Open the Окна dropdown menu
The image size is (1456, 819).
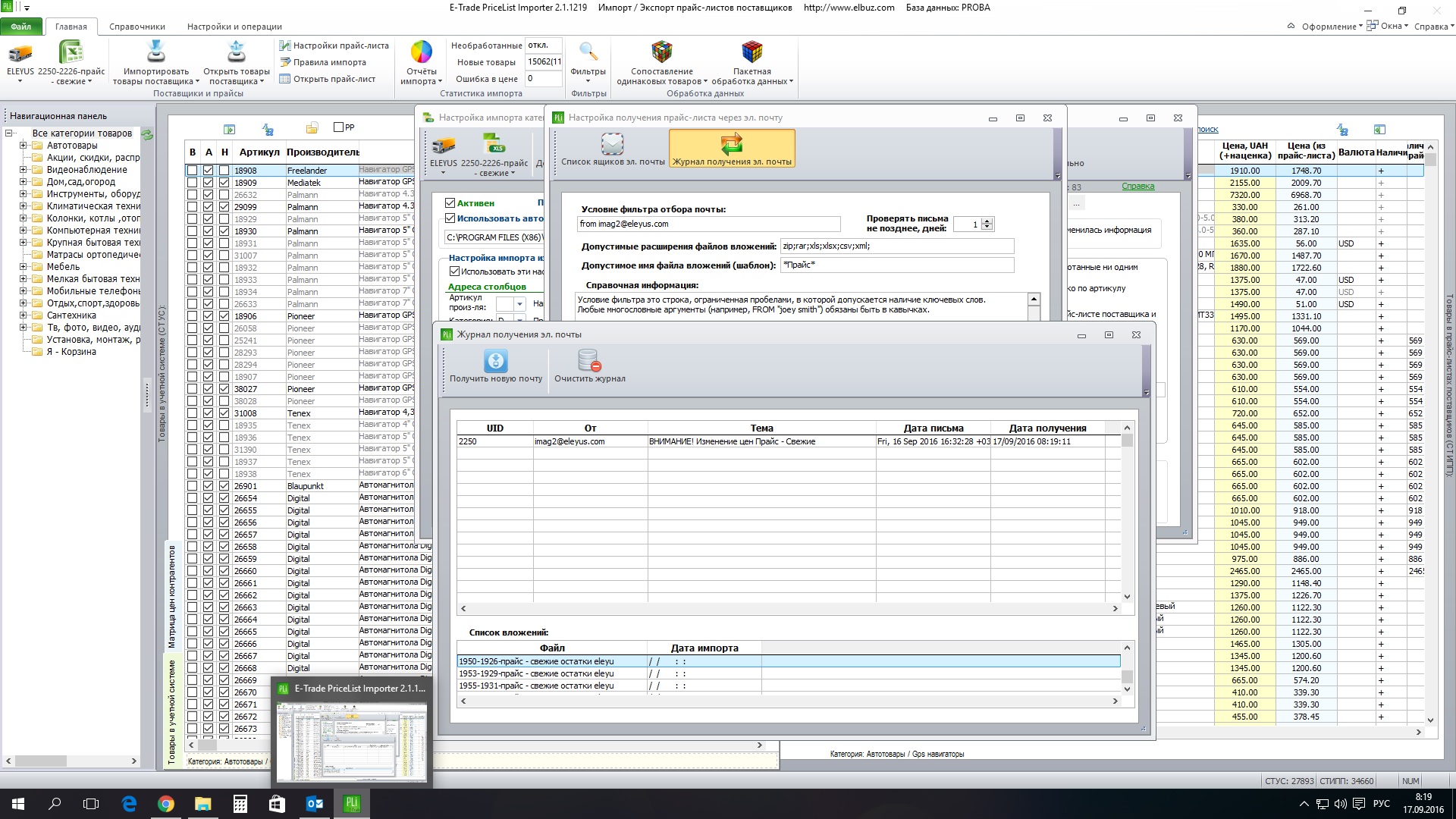click(1388, 26)
